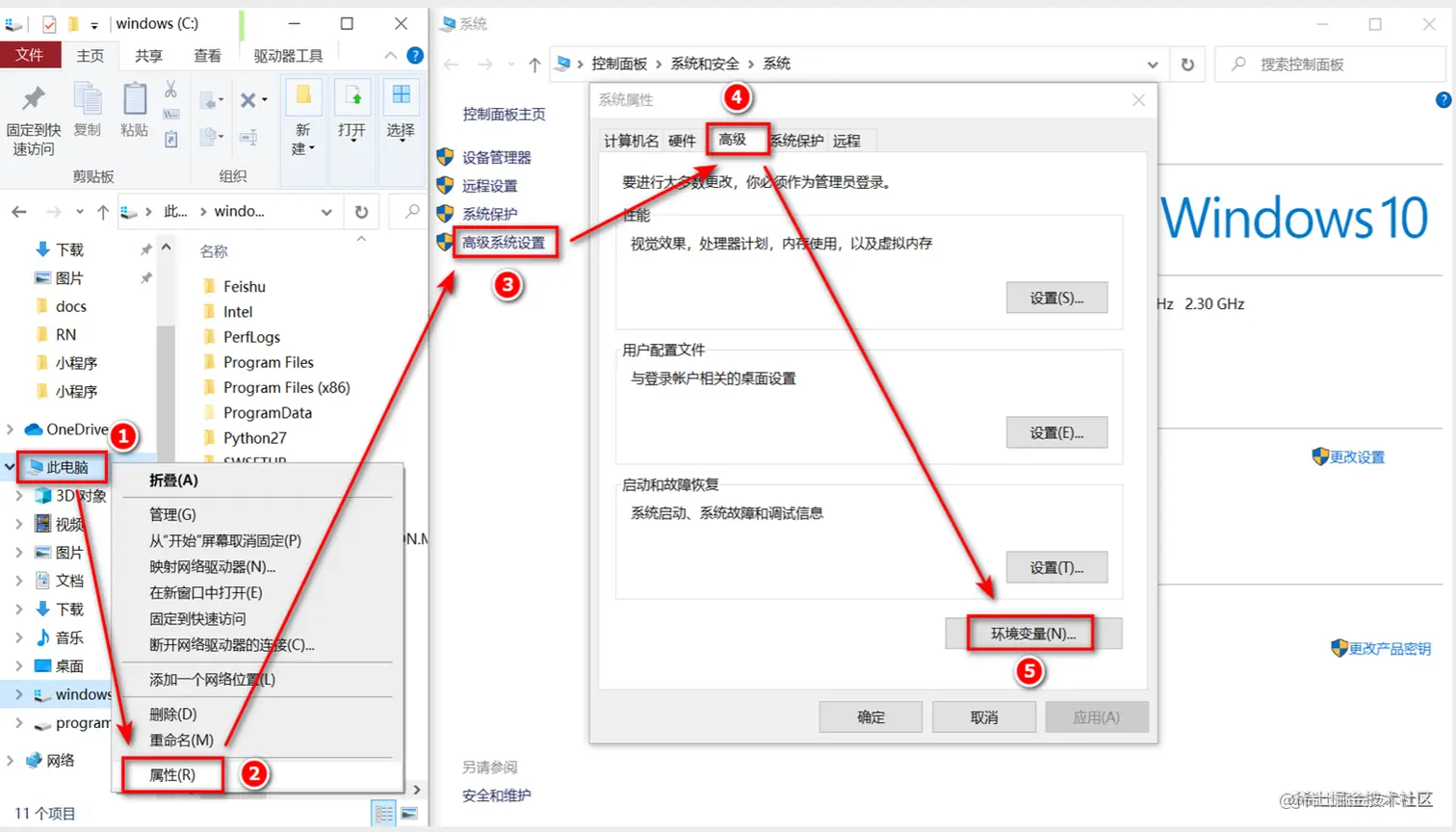Open 更改设置 link in System window
The image size is (1456, 832).
[x=1356, y=456]
